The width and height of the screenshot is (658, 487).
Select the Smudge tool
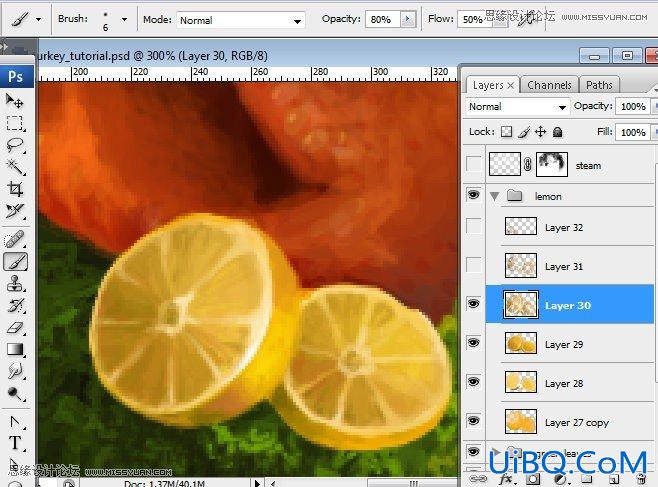[x=15, y=371]
